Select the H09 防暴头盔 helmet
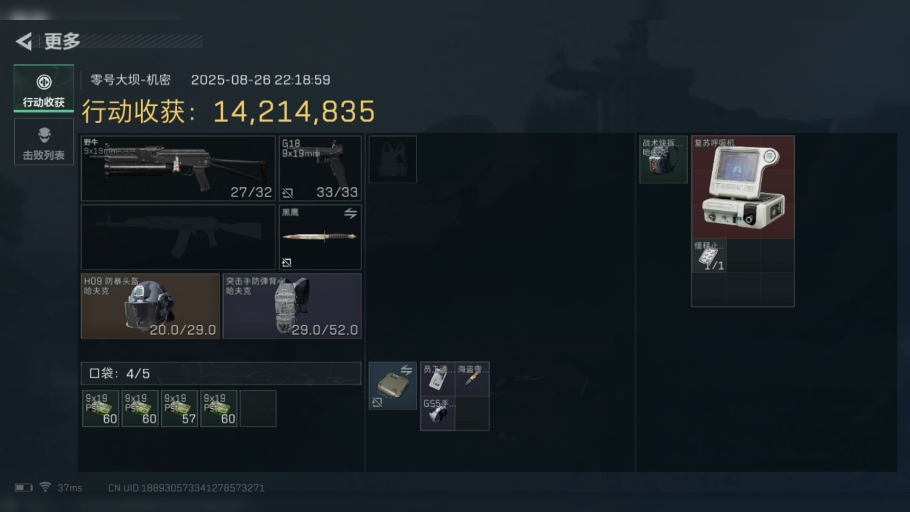The height and width of the screenshot is (512, 910). point(150,306)
